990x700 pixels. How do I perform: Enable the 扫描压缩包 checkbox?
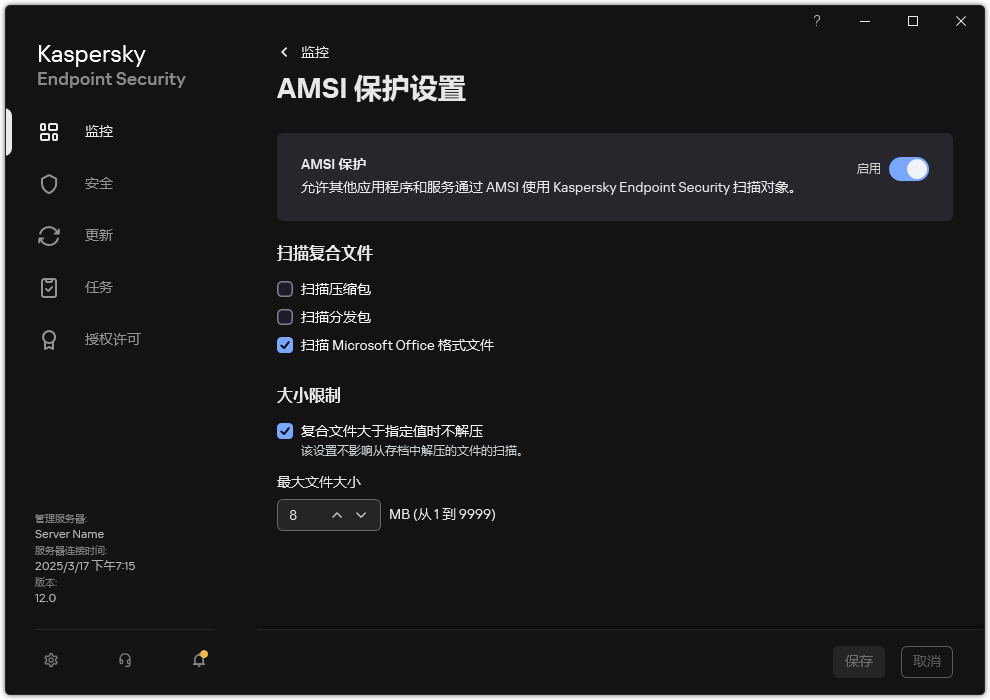pyautogui.click(x=284, y=289)
